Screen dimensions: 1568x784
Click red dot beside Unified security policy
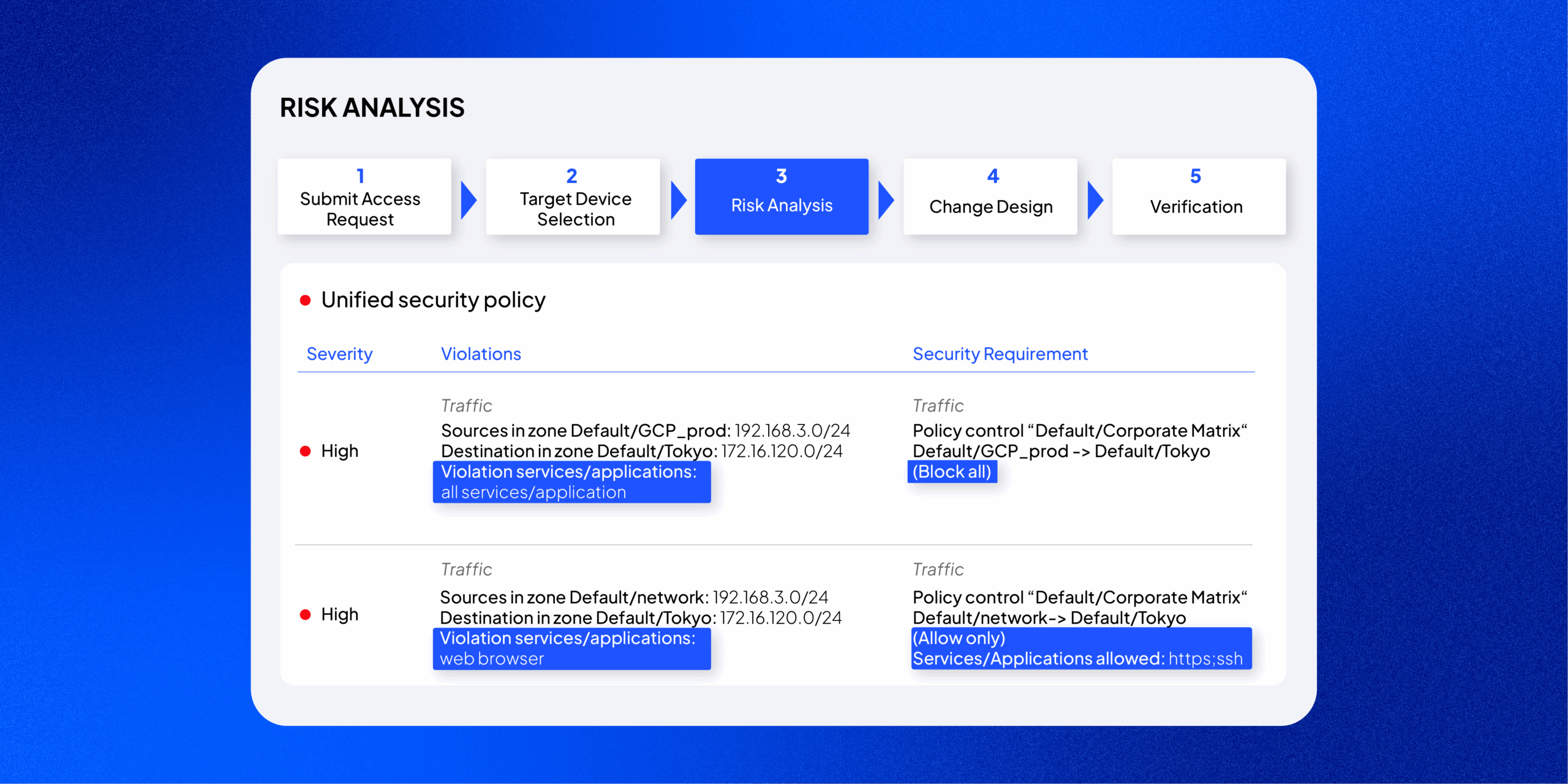[x=305, y=300]
